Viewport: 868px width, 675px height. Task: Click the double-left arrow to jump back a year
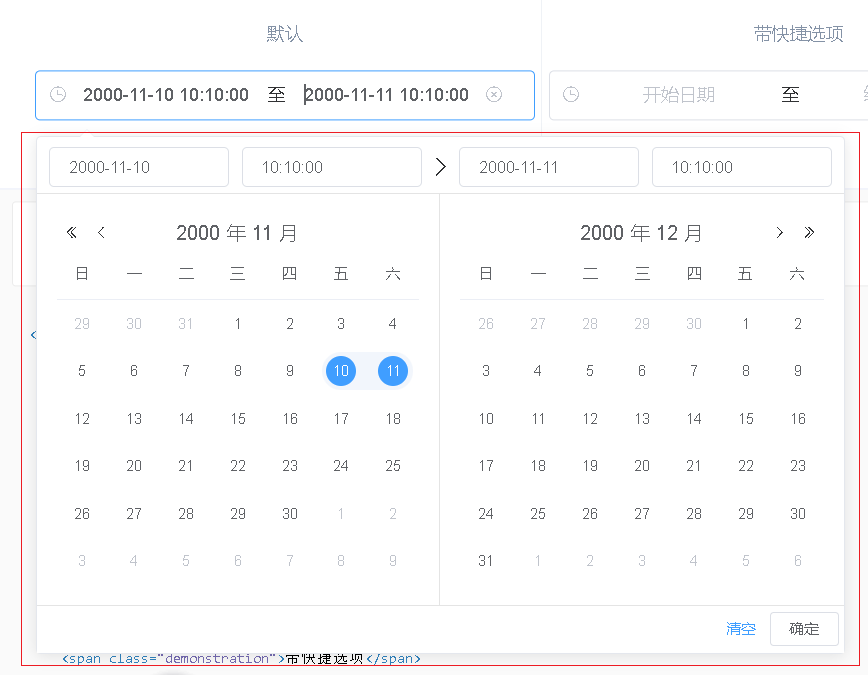(71, 232)
